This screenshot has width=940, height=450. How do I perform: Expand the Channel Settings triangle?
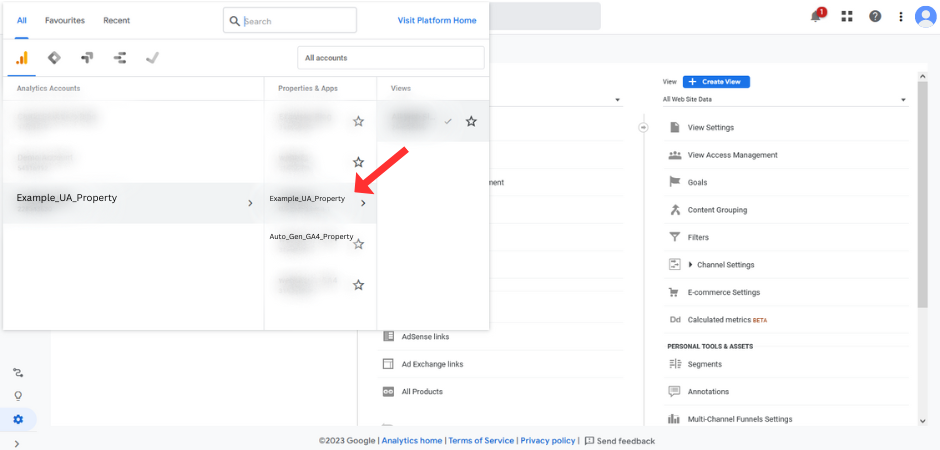pos(691,264)
